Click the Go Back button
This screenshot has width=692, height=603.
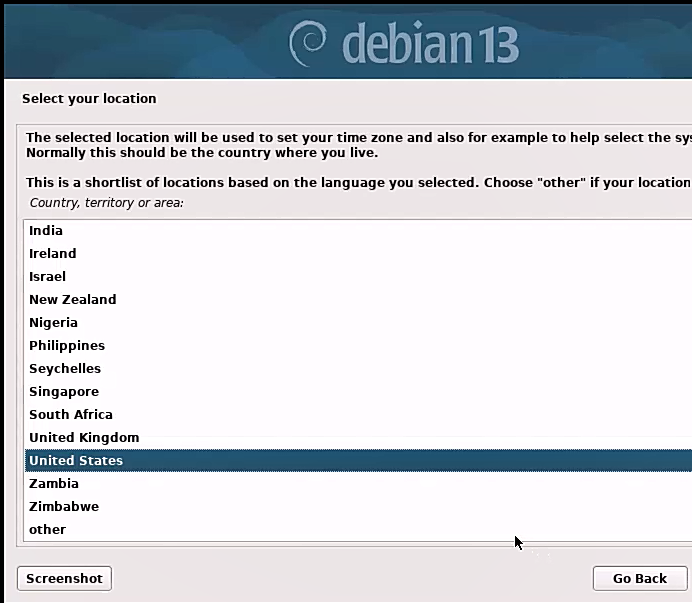tap(639, 578)
